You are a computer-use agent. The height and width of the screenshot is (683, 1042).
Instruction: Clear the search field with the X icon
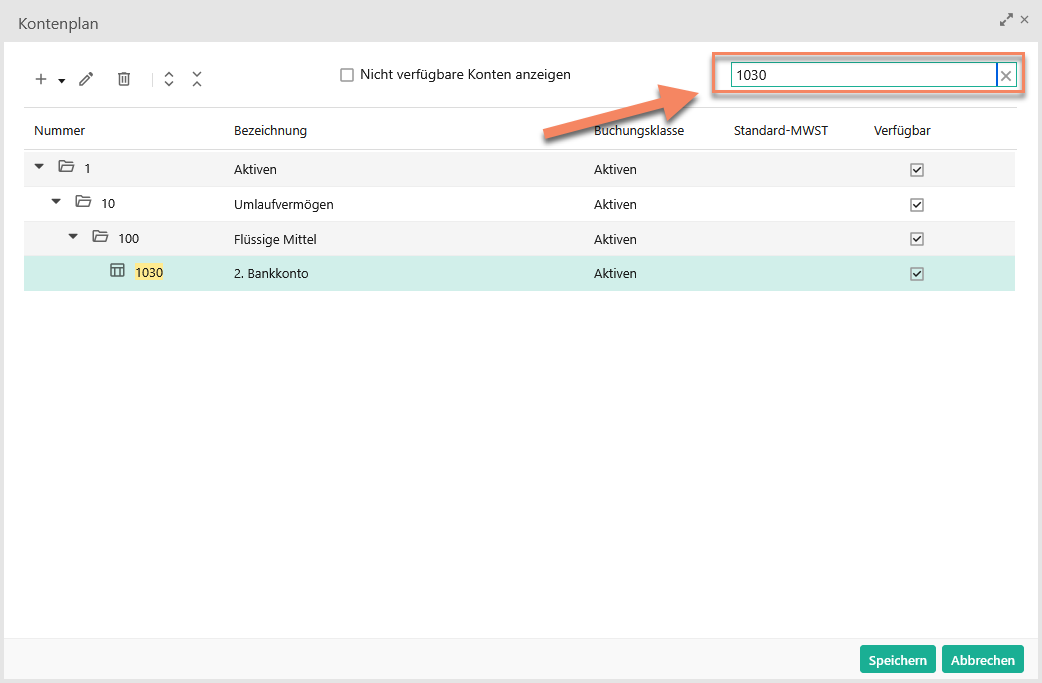[1006, 76]
